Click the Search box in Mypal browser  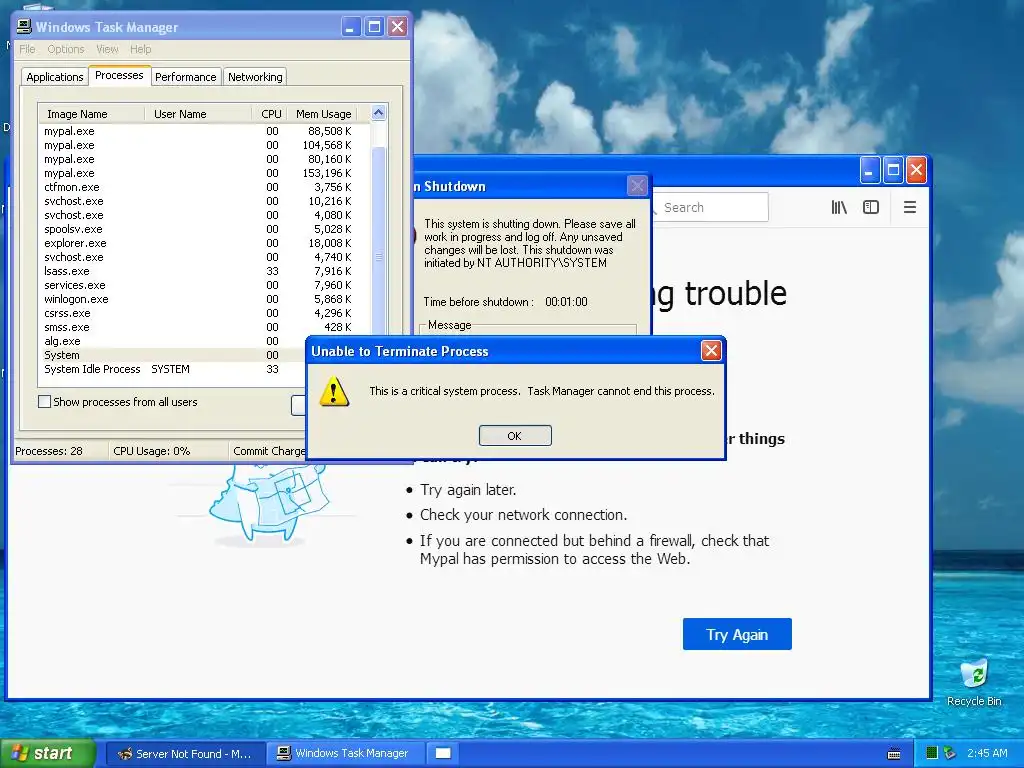(x=711, y=208)
